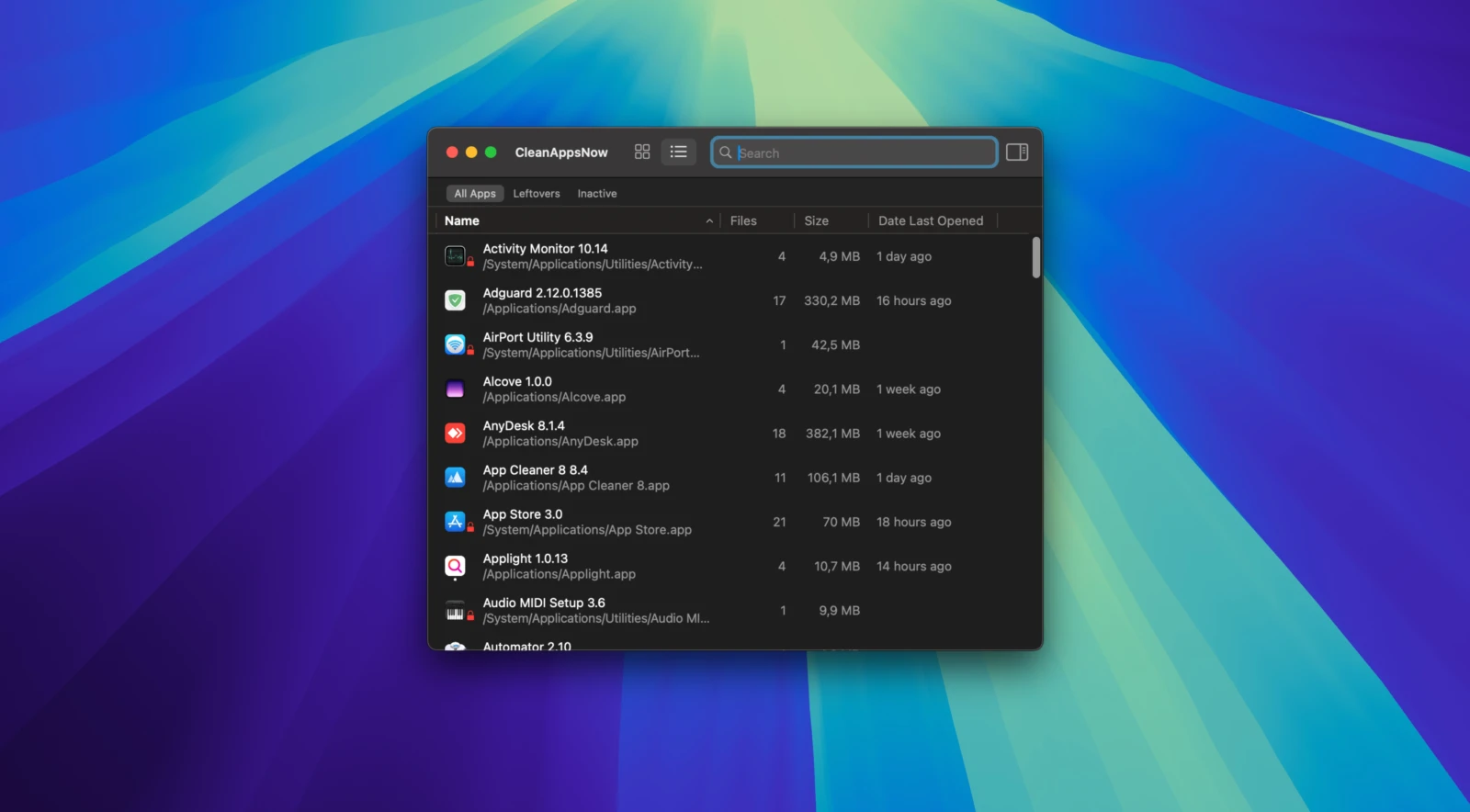Click the Activity Monitor icon
Screen dimensions: 1470x812
[x=455, y=256]
